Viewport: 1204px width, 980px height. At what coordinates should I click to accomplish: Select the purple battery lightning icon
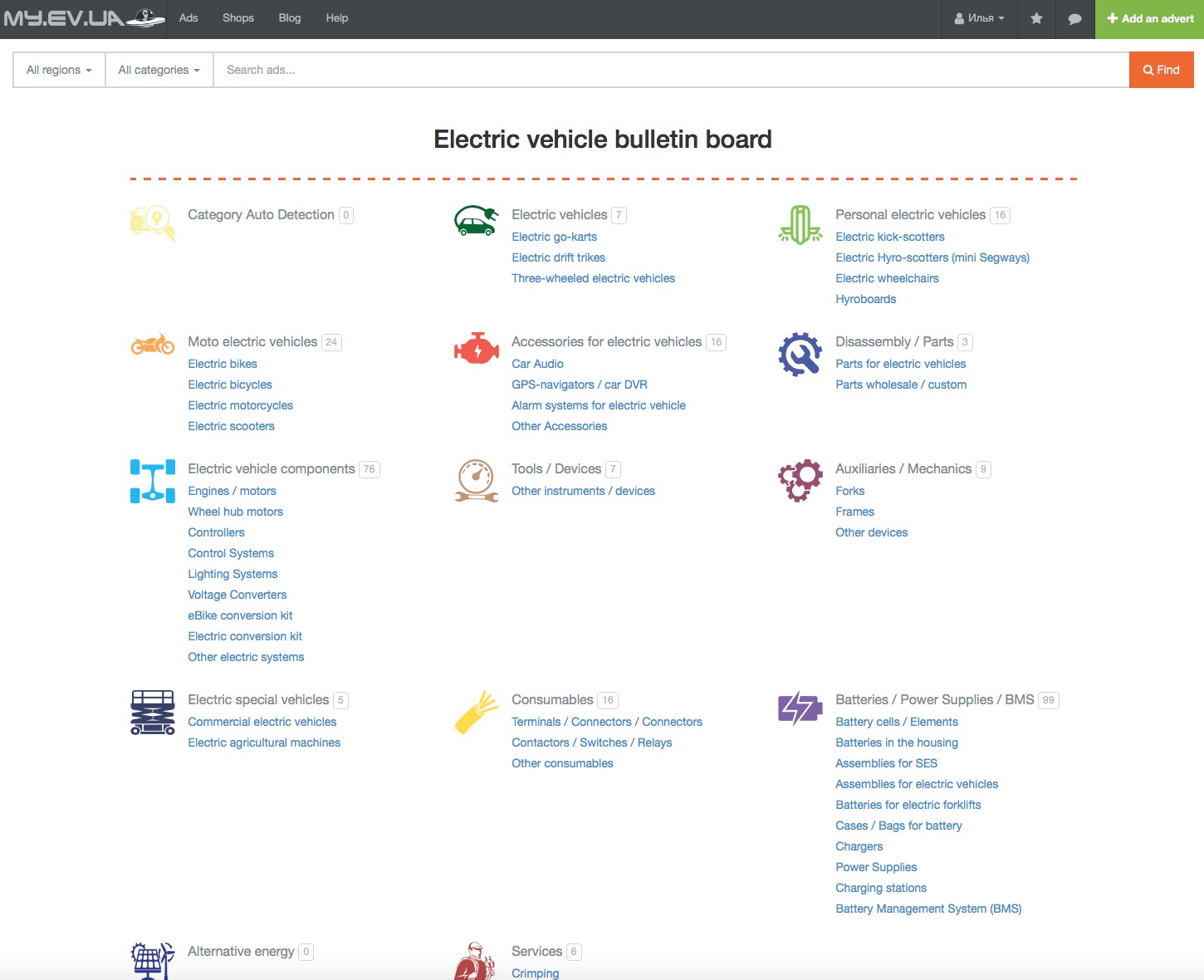pyautogui.click(x=800, y=708)
